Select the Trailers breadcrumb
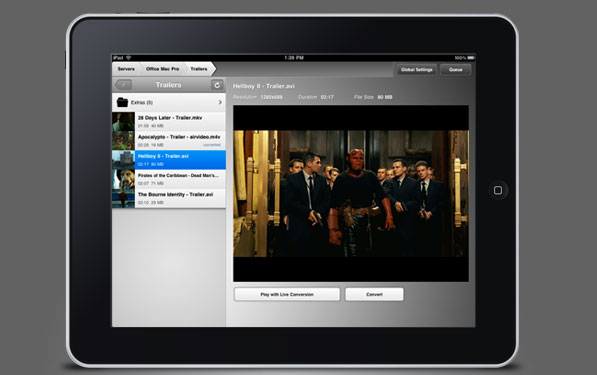 pos(199,69)
